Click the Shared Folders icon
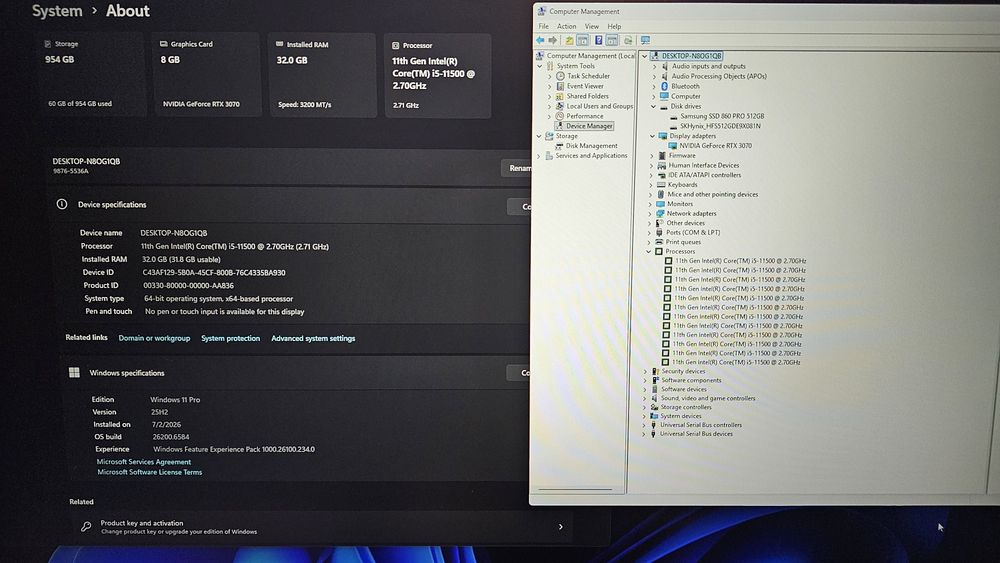 coord(560,96)
